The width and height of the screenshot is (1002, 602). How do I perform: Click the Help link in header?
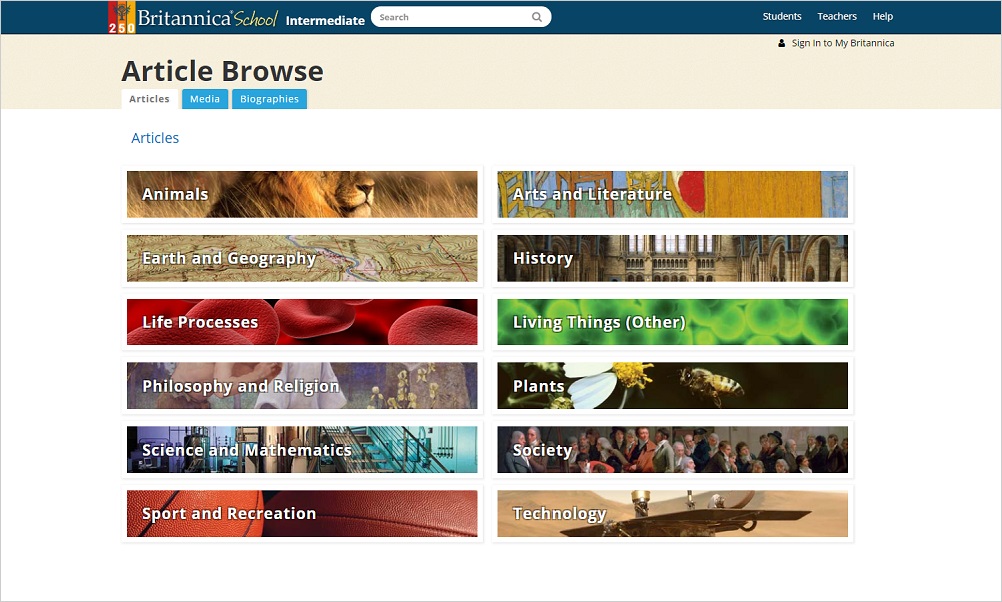[x=882, y=16]
